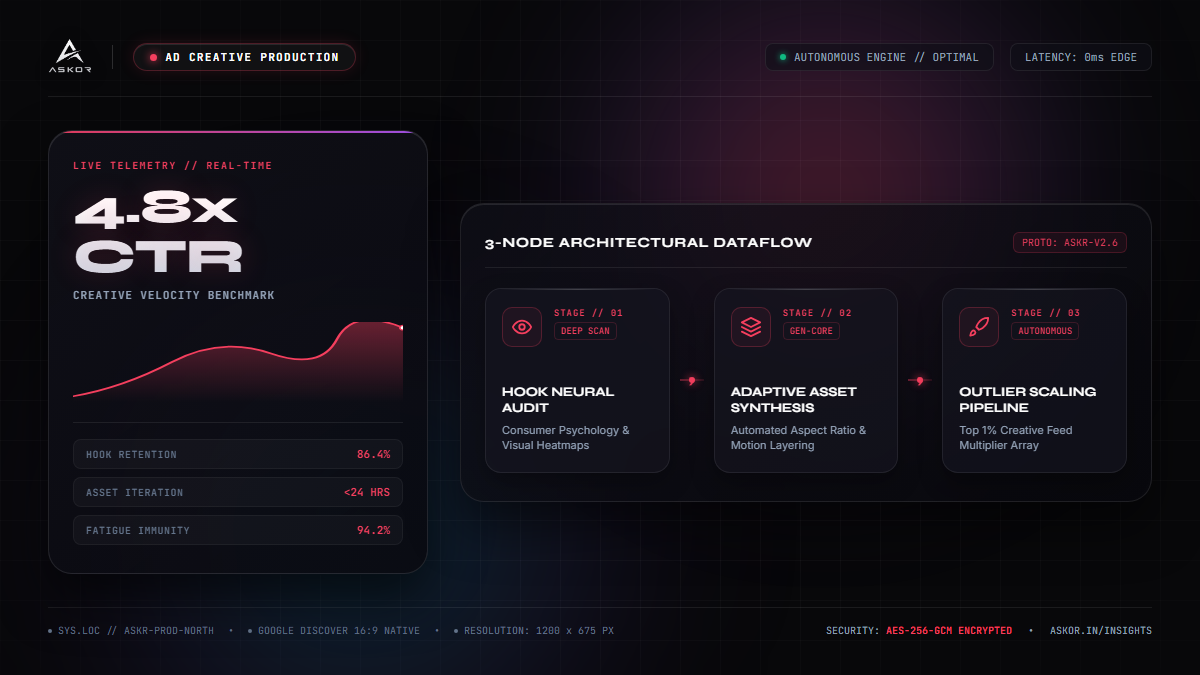Select the FATIGUE IMMUNITY 94.2% row
Image resolution: width=1200 pixels, height=675 pixels.
tap(238, 530)
